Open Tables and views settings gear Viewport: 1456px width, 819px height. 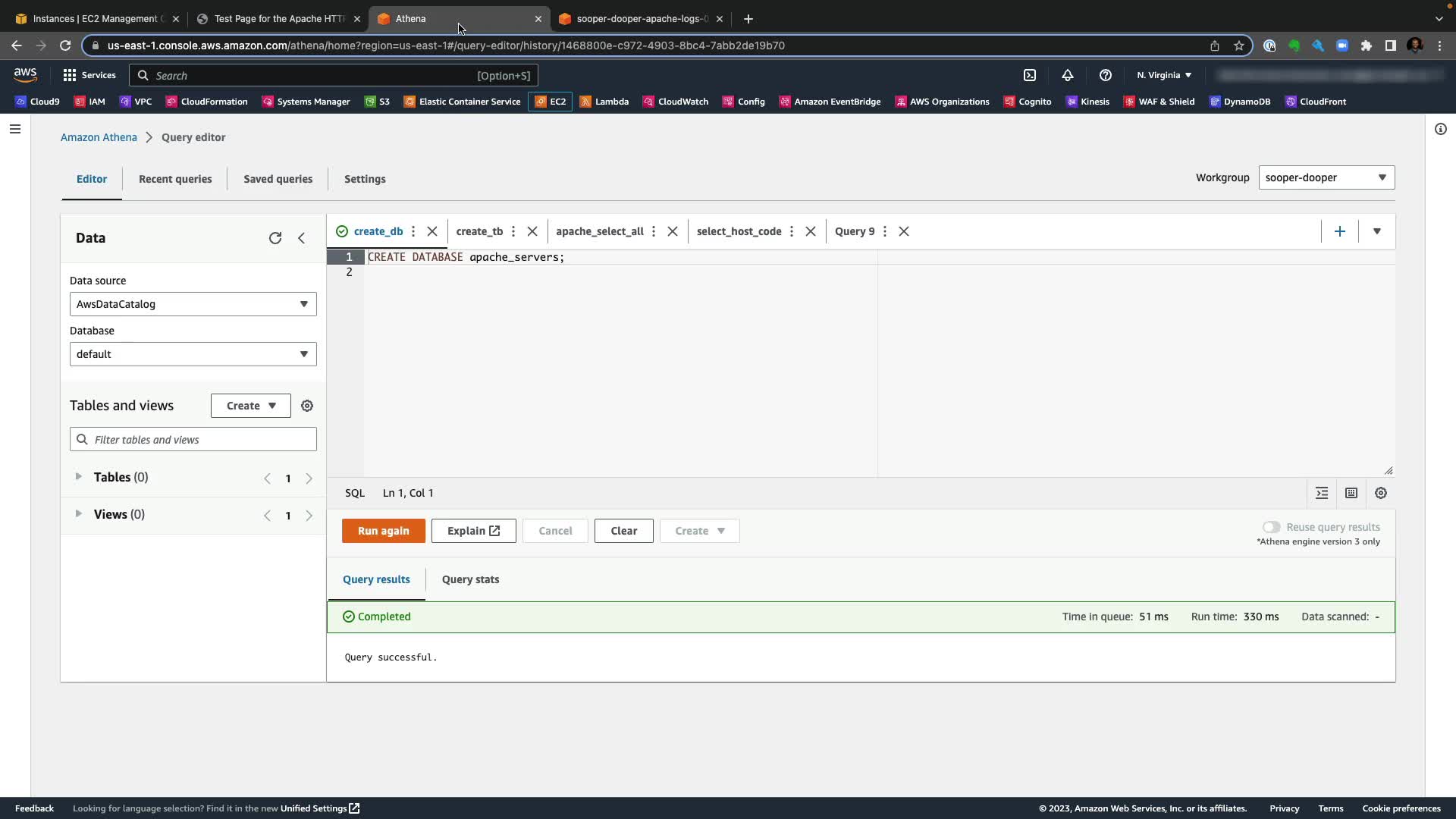click(x=307, y=406)
